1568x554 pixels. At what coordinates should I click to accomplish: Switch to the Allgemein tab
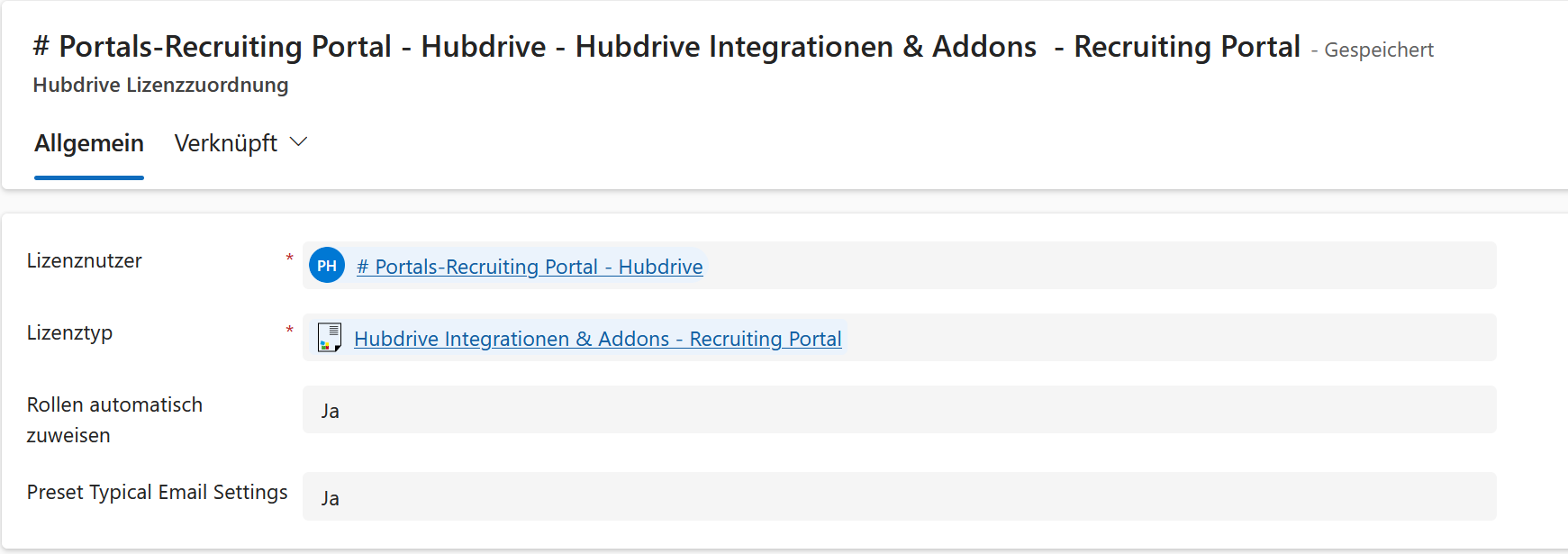(x=89, y=143)
